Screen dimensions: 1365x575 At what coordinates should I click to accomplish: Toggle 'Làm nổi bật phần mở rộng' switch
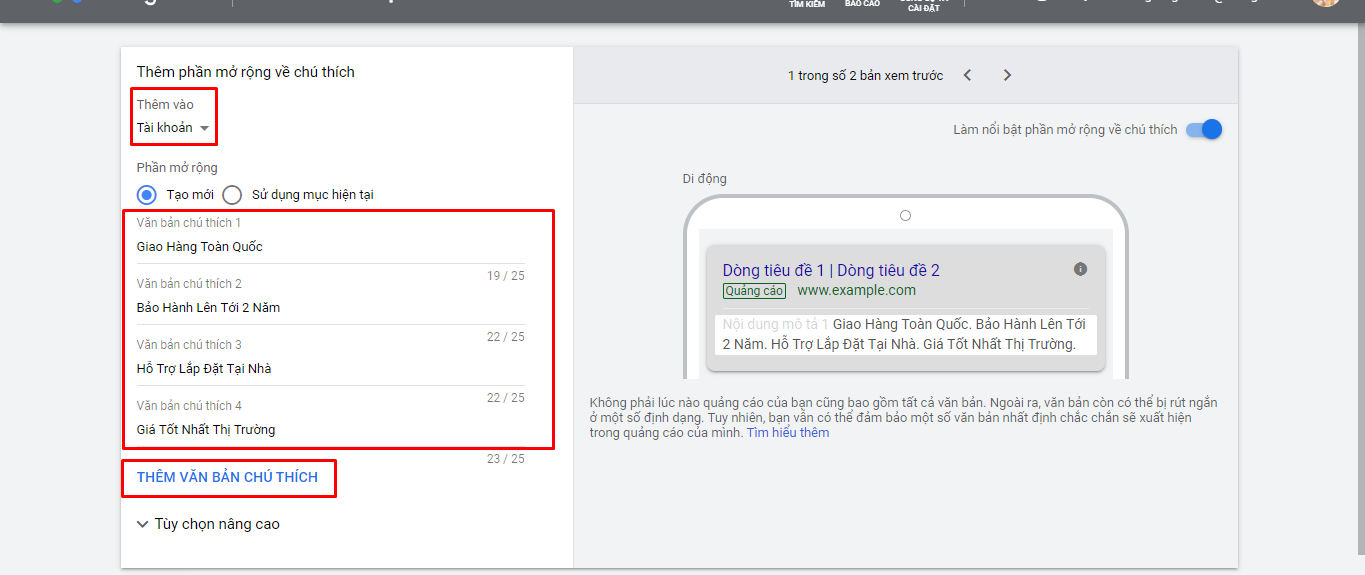pyautogui.click(x=1204, y=130)
